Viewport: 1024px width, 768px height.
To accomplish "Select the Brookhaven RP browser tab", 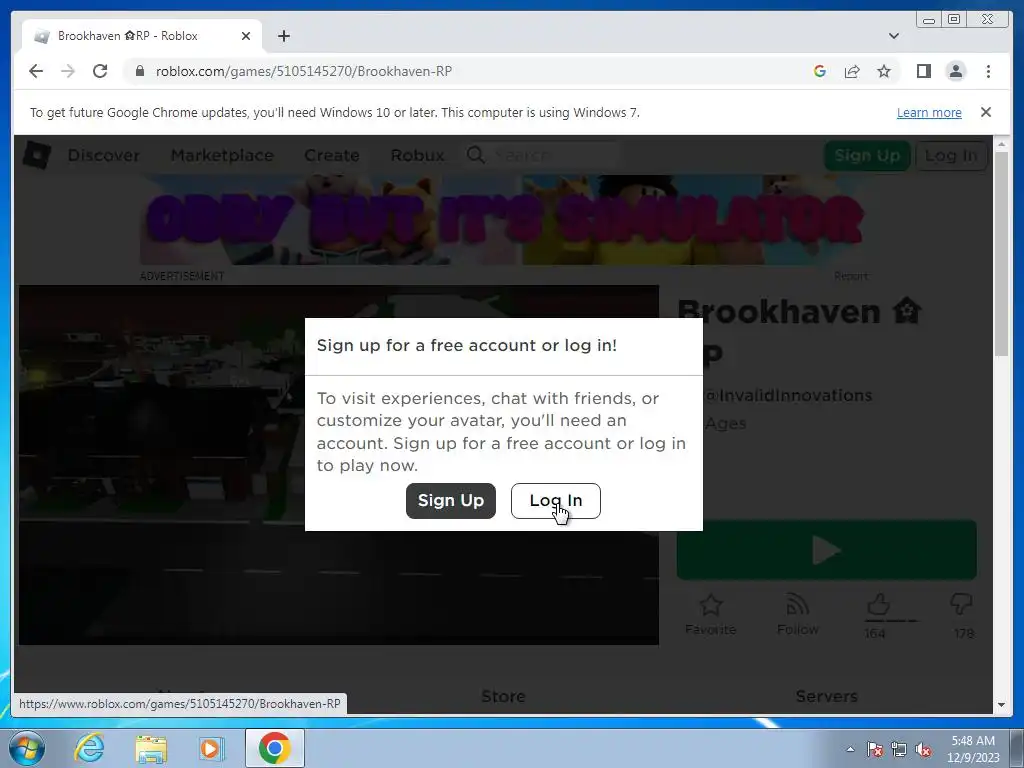I will (142, 36).
